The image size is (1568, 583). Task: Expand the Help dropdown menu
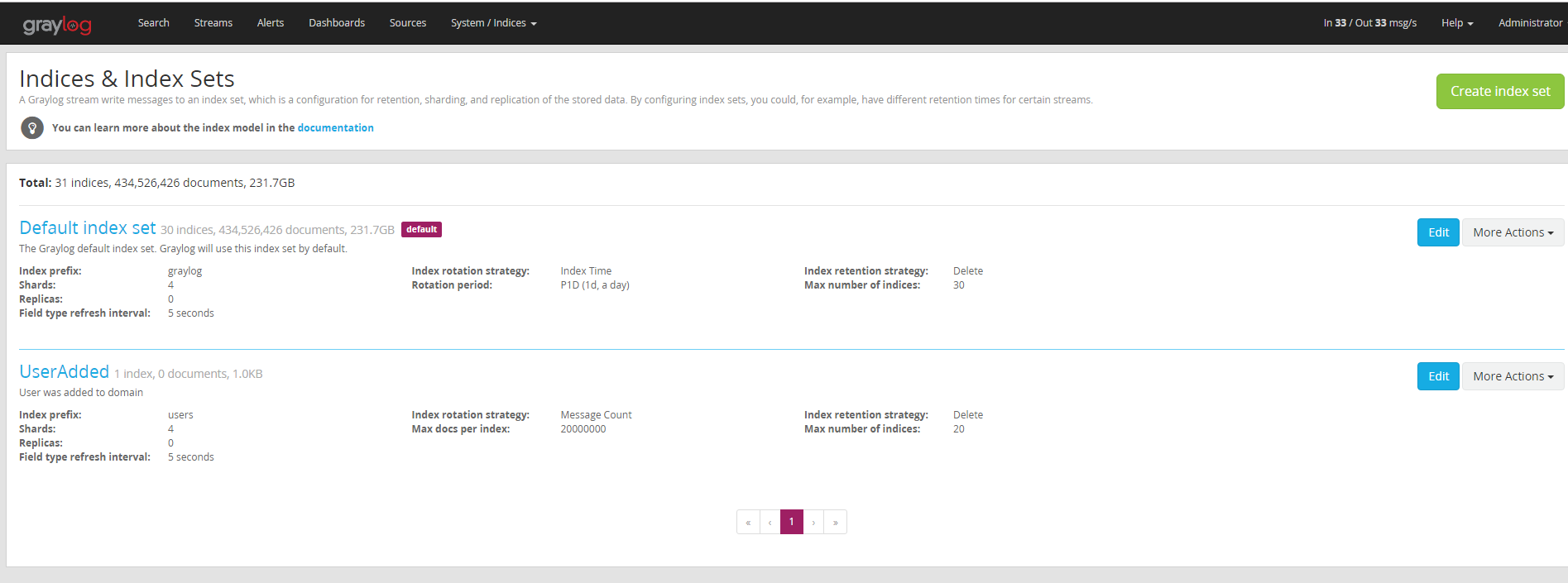click(1457, 23)
